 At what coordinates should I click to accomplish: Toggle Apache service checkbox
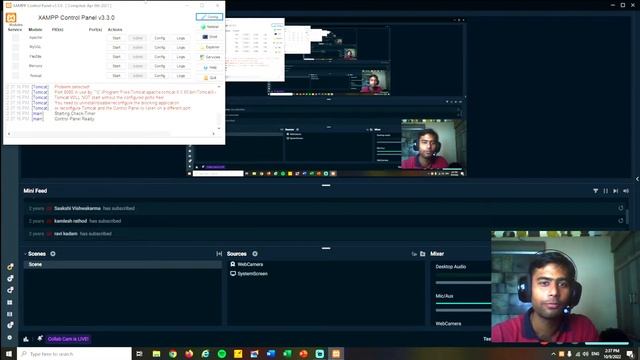point(16,38)
